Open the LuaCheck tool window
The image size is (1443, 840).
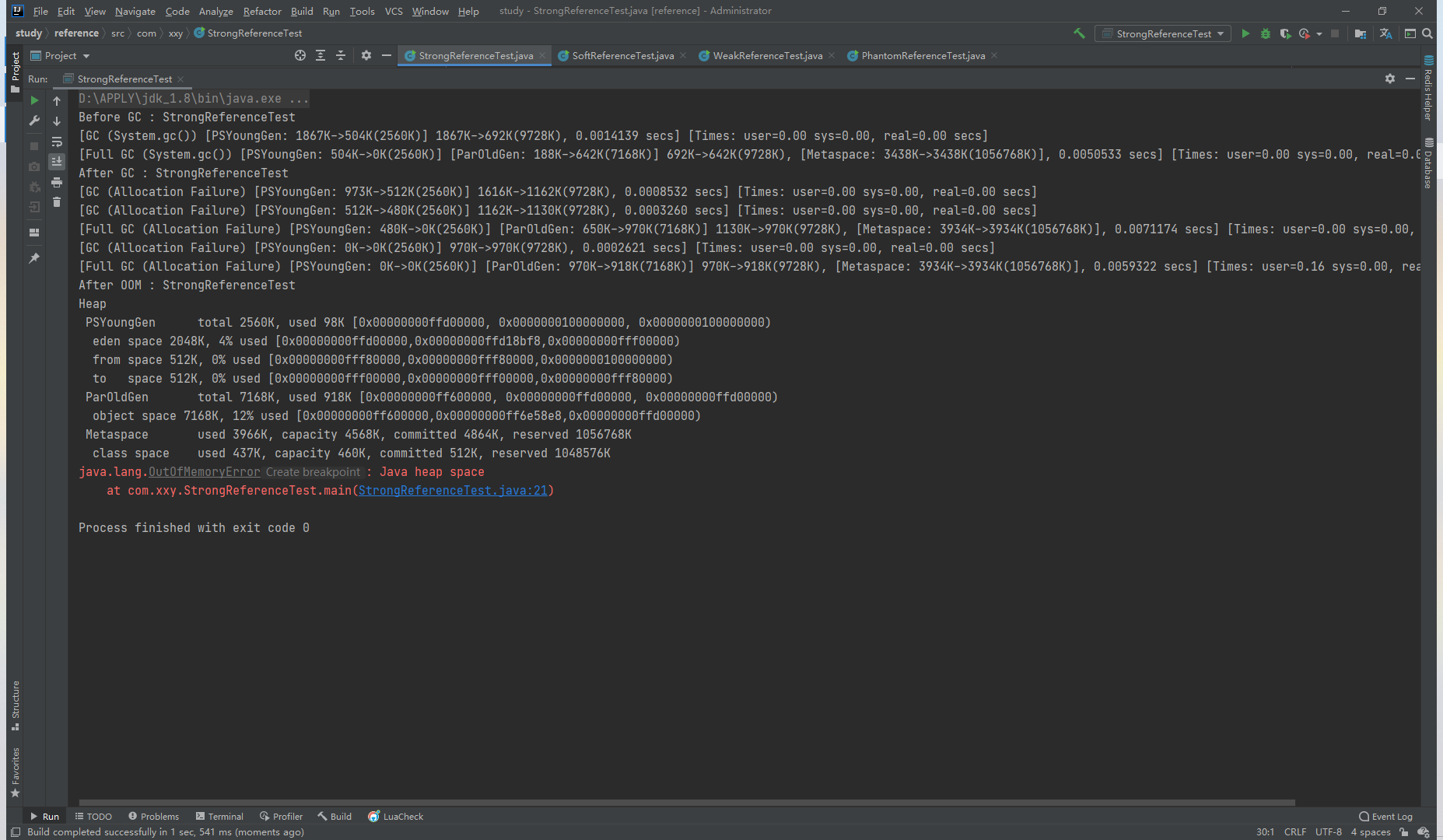click(x=395, y=817)
